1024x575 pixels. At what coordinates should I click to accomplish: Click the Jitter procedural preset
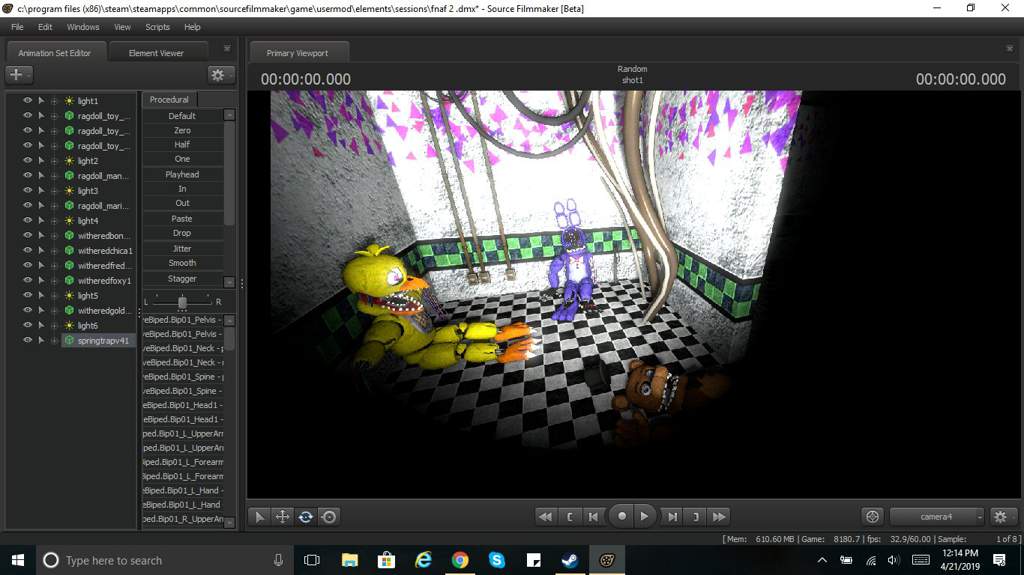point(182,248)
